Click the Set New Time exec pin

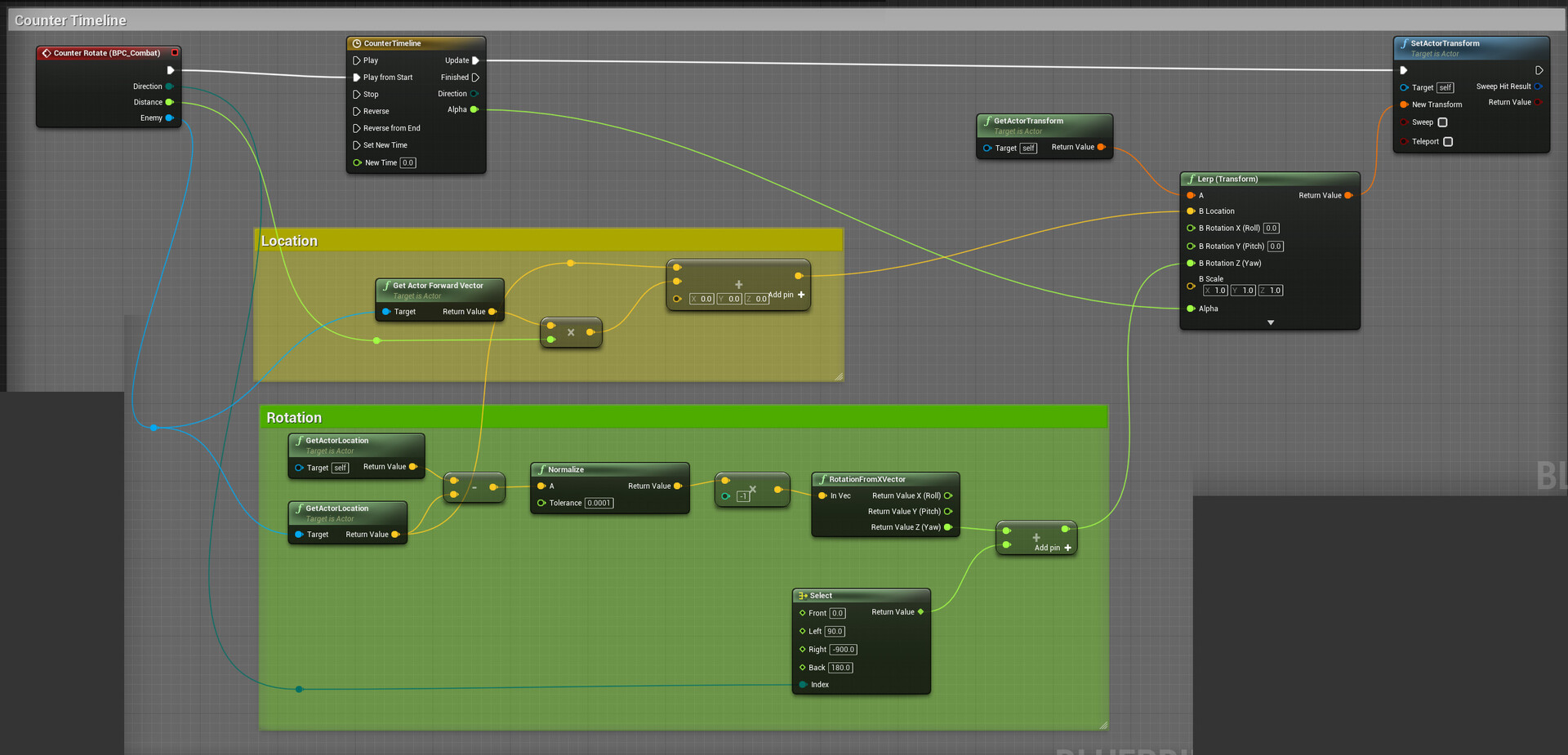(357, 145)
